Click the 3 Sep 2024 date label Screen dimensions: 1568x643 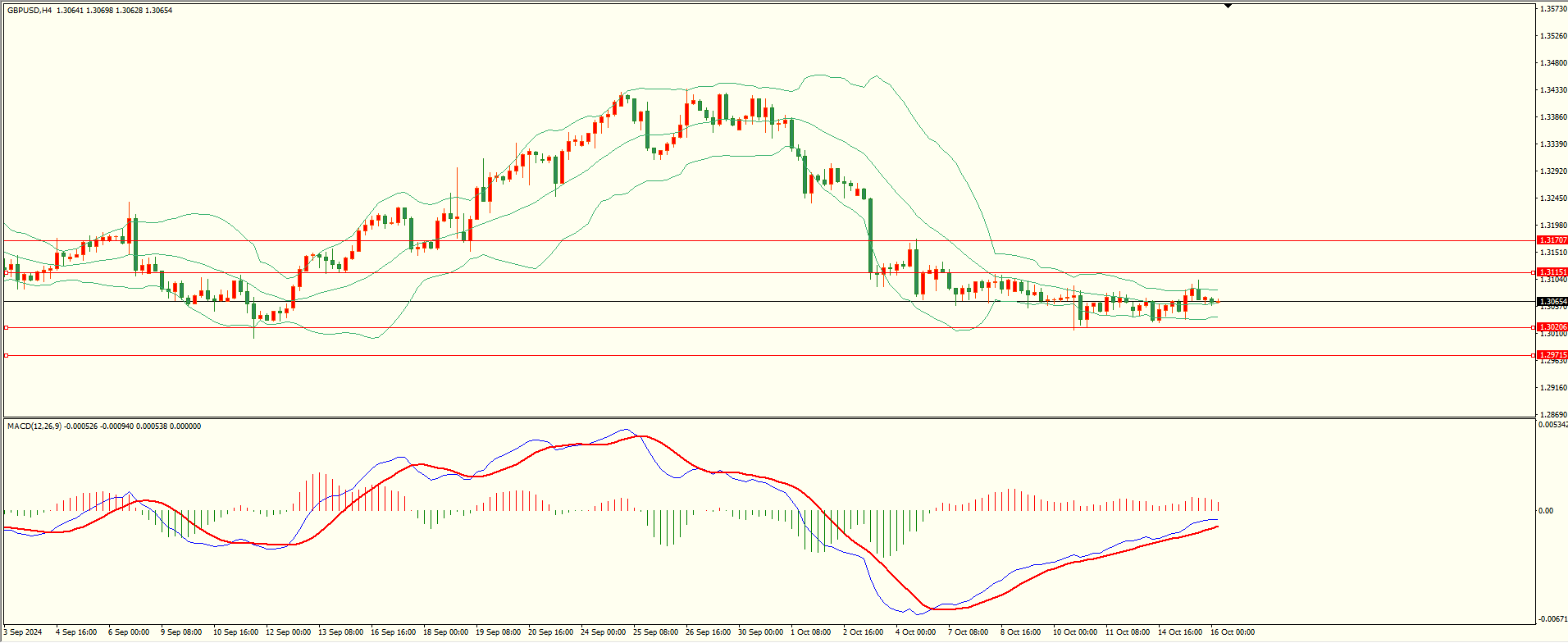pyautogui.click(x=23, y=632)
